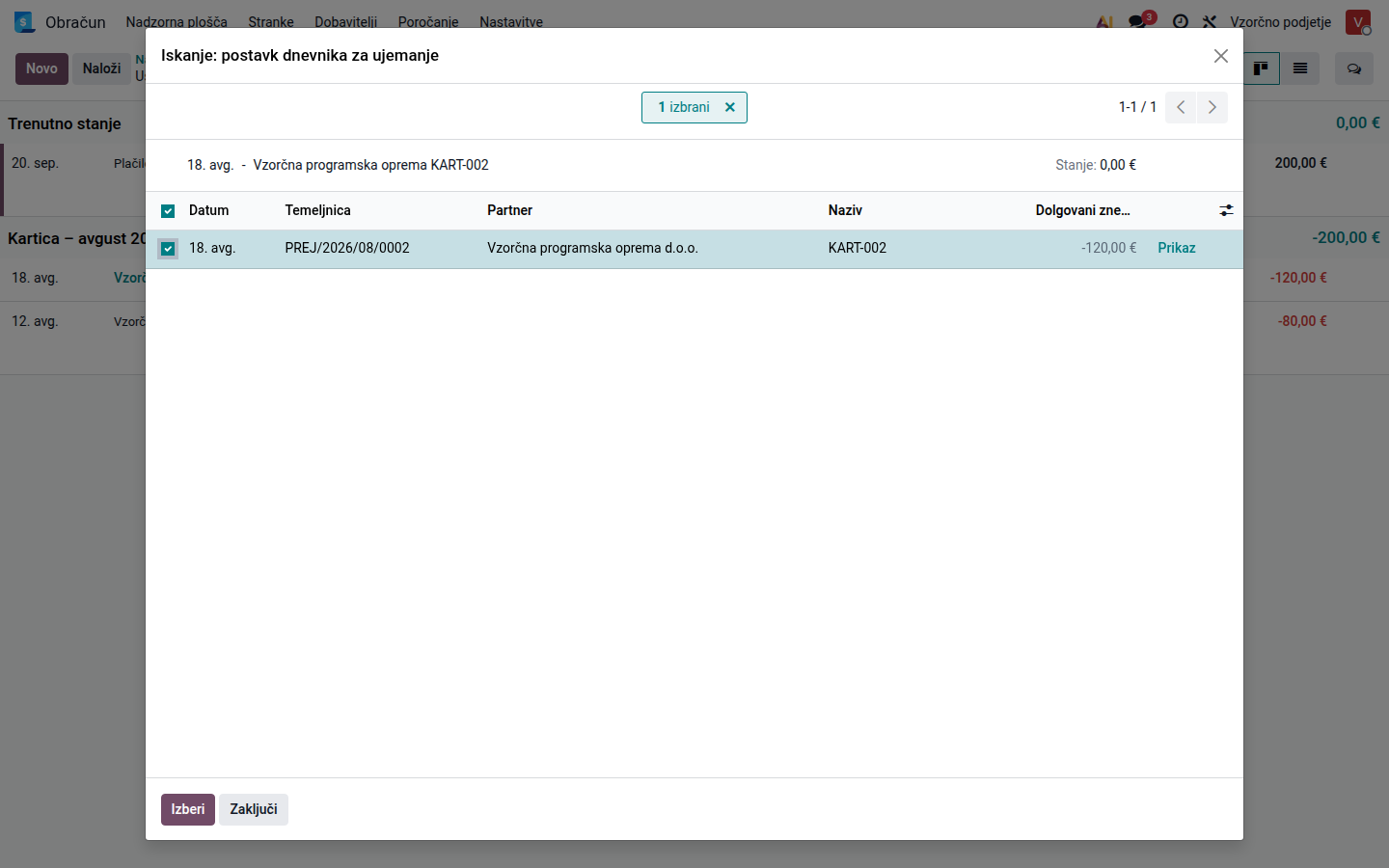Open the user avatar menu
This screenshot has width=1389, height=868.
1358,21
